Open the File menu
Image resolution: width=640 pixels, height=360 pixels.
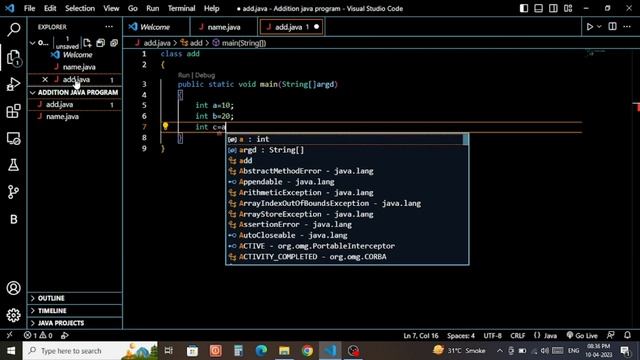29,8
